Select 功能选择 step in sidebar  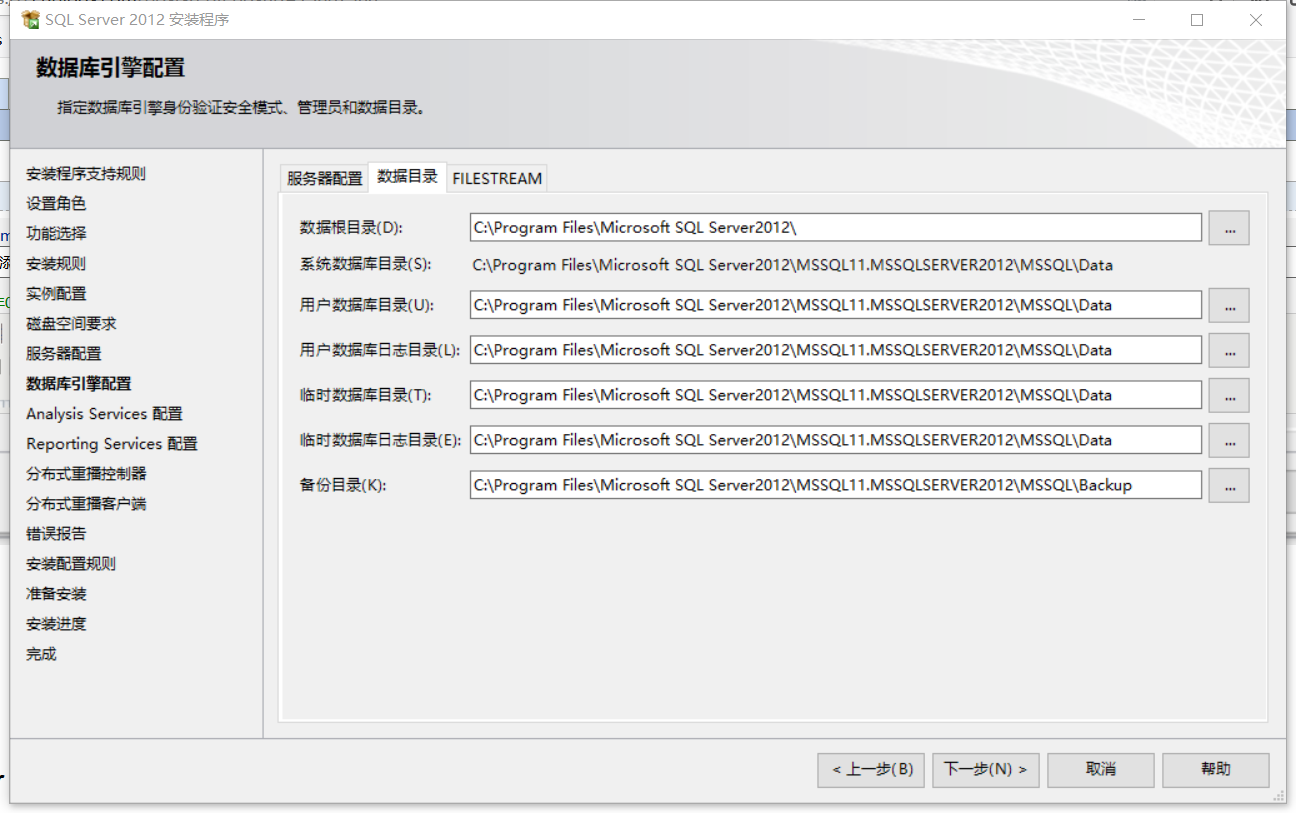[56, 234]
